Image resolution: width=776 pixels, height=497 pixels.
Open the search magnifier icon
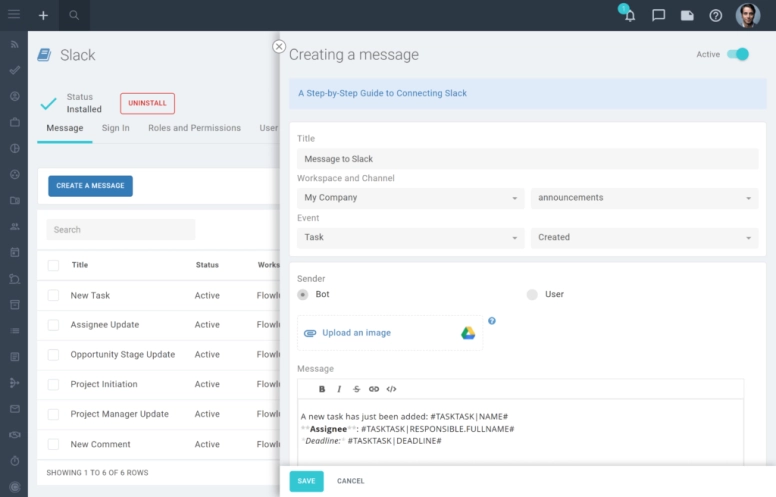tap(74, 15)
